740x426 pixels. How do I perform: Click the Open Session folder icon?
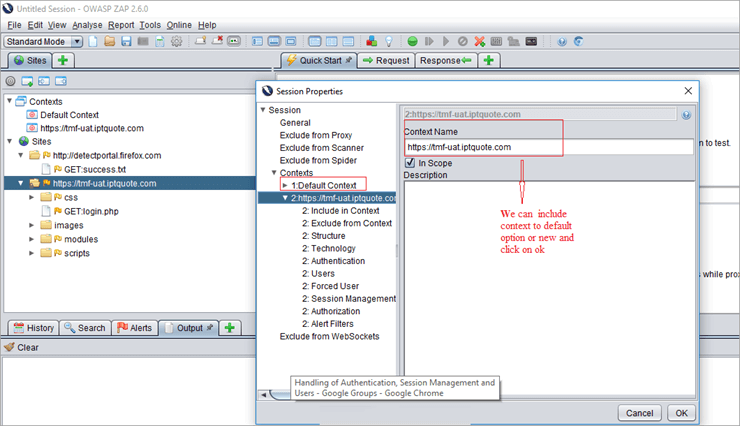click(110, 42)
